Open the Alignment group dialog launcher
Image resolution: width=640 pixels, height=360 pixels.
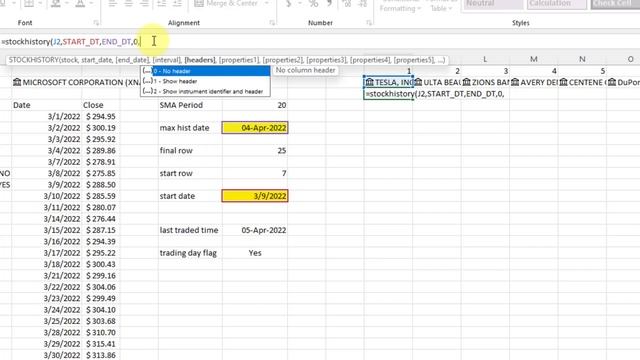272,23
